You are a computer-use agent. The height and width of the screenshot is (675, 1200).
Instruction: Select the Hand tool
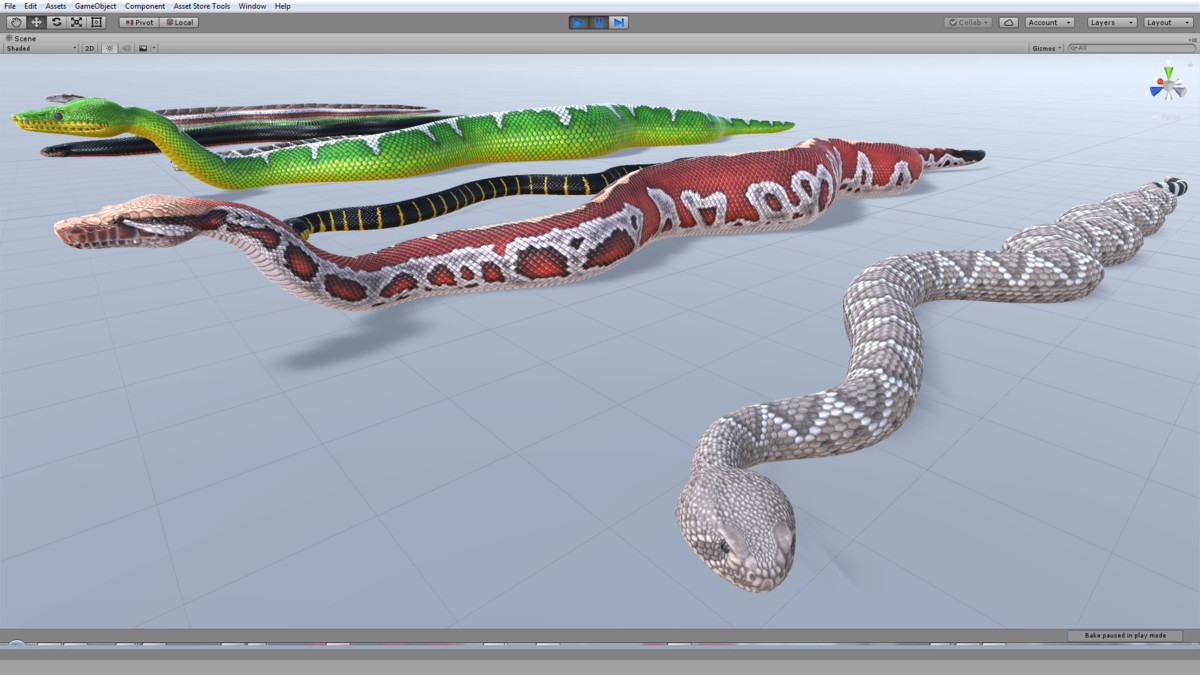click(x=16, y=22)
